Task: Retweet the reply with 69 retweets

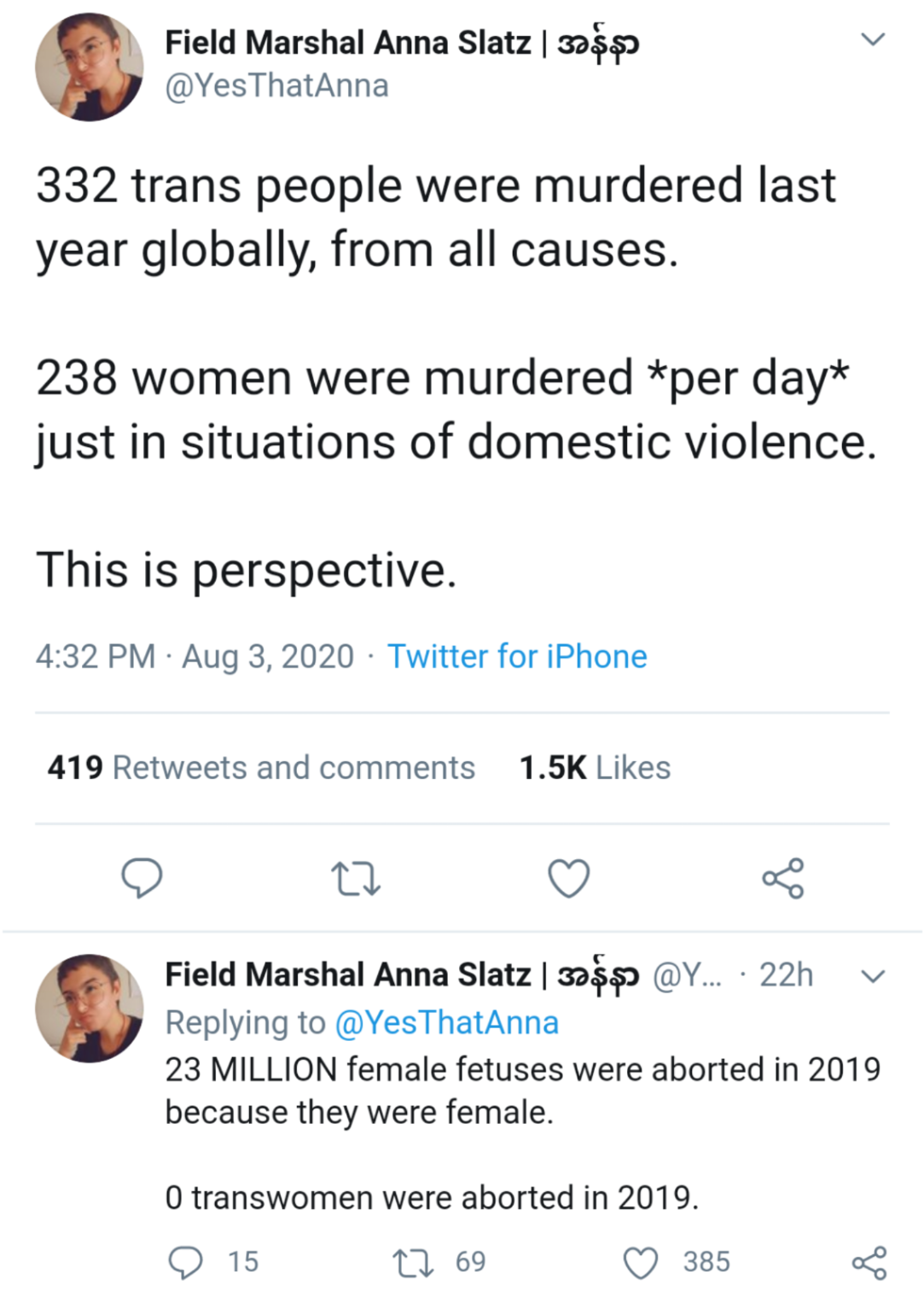Action: click(x=413, y=1262)
